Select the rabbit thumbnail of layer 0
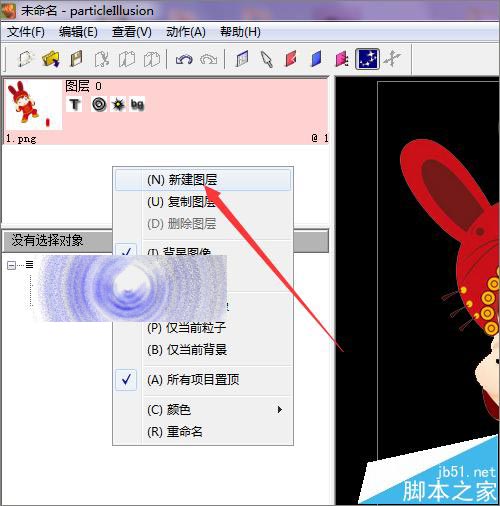Viewport: 500px width, 506px height. [x=33, y=105]
